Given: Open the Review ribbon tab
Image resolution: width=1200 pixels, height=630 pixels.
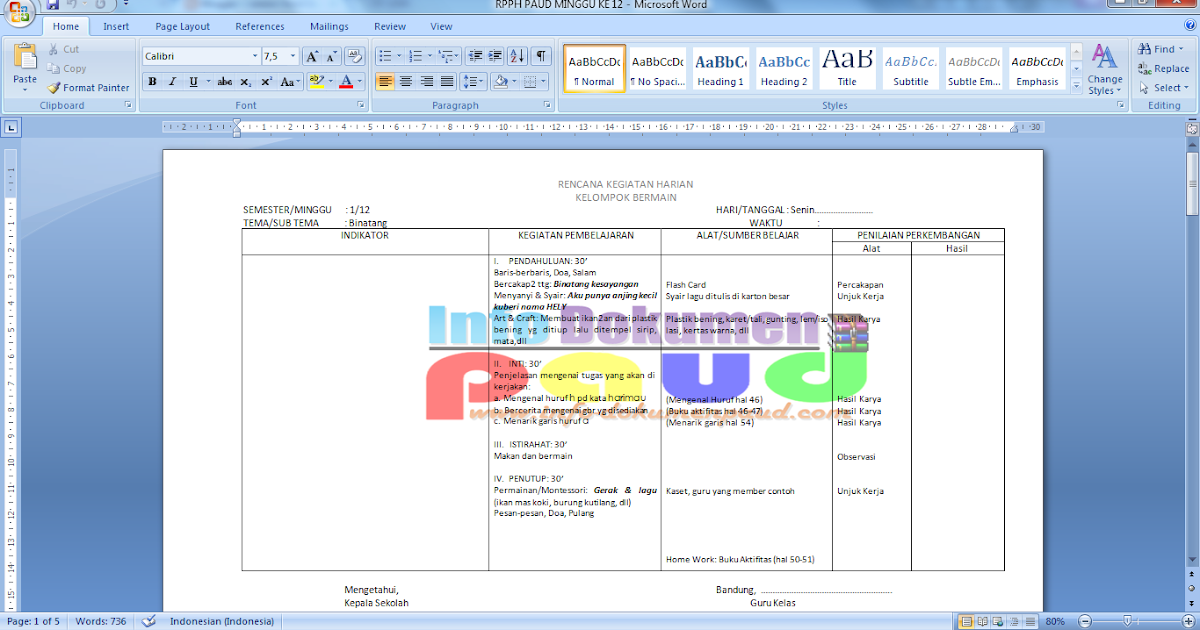Looking at the screenshot, I should [x=389, y=26].
